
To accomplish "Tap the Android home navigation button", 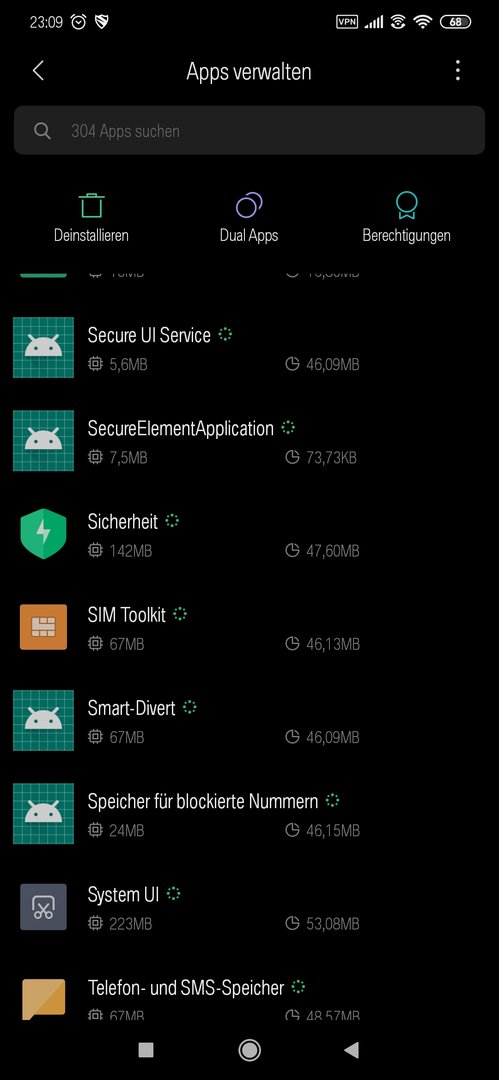I will click(249, 1049).
